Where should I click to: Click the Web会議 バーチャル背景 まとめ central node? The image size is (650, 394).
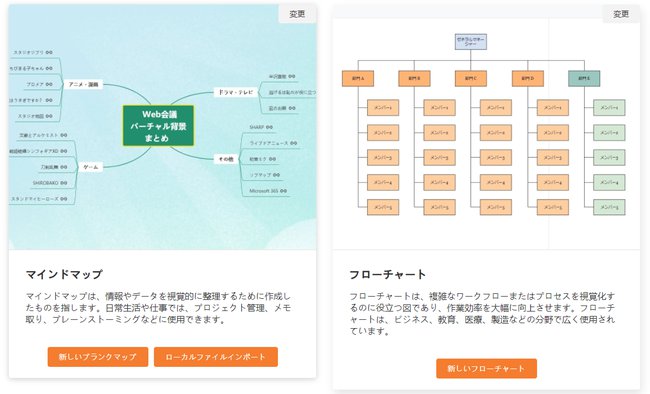(158, 126)
